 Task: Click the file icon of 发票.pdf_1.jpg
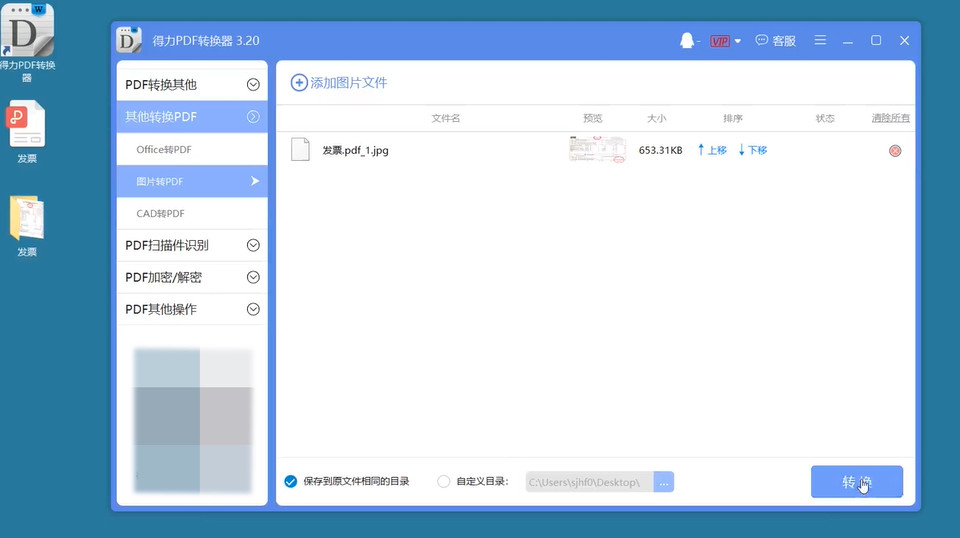click(300, 150)
